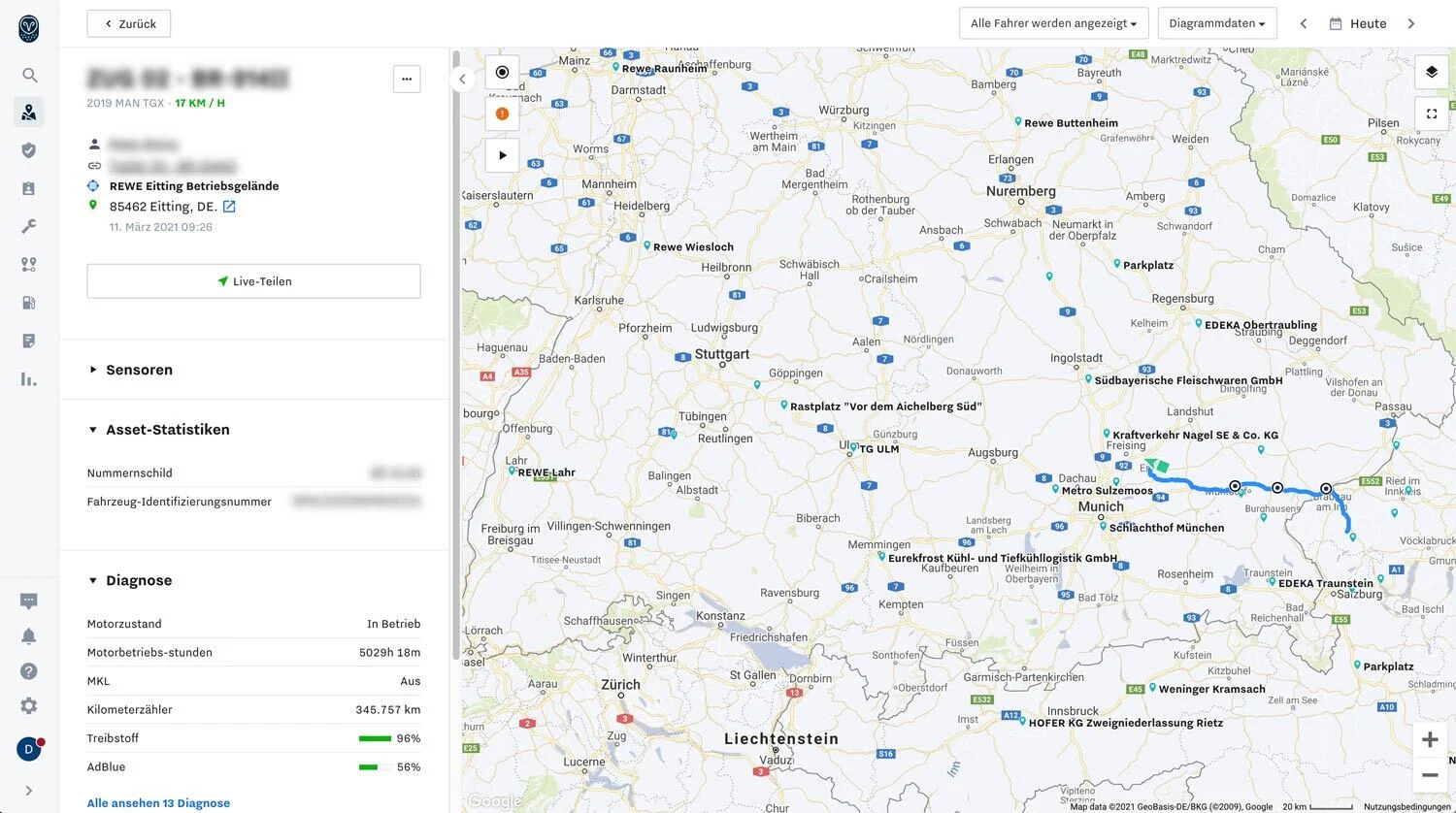Open the user avatar D menu

coord(29,749)
